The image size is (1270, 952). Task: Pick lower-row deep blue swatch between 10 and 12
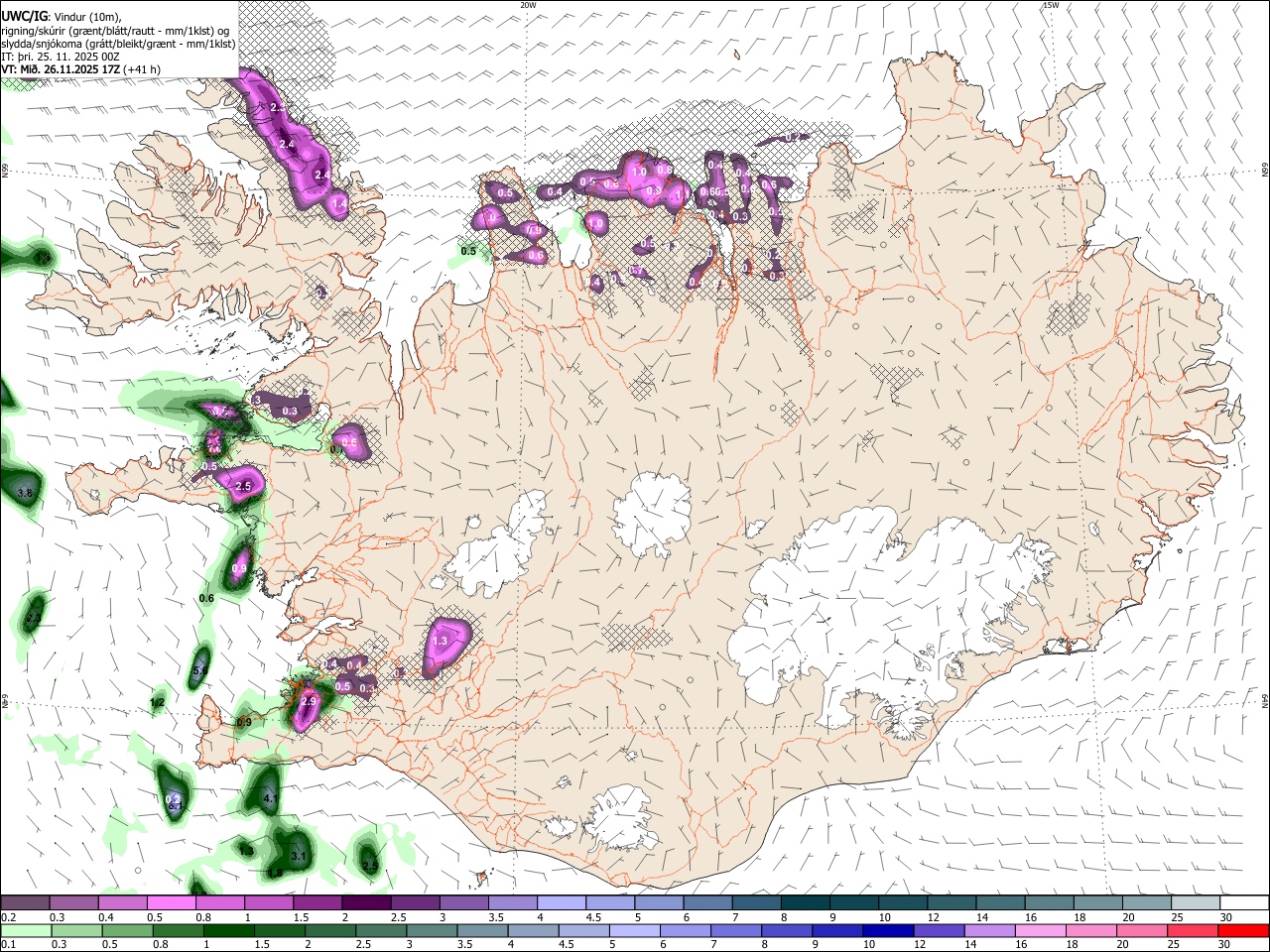point(890,930)
